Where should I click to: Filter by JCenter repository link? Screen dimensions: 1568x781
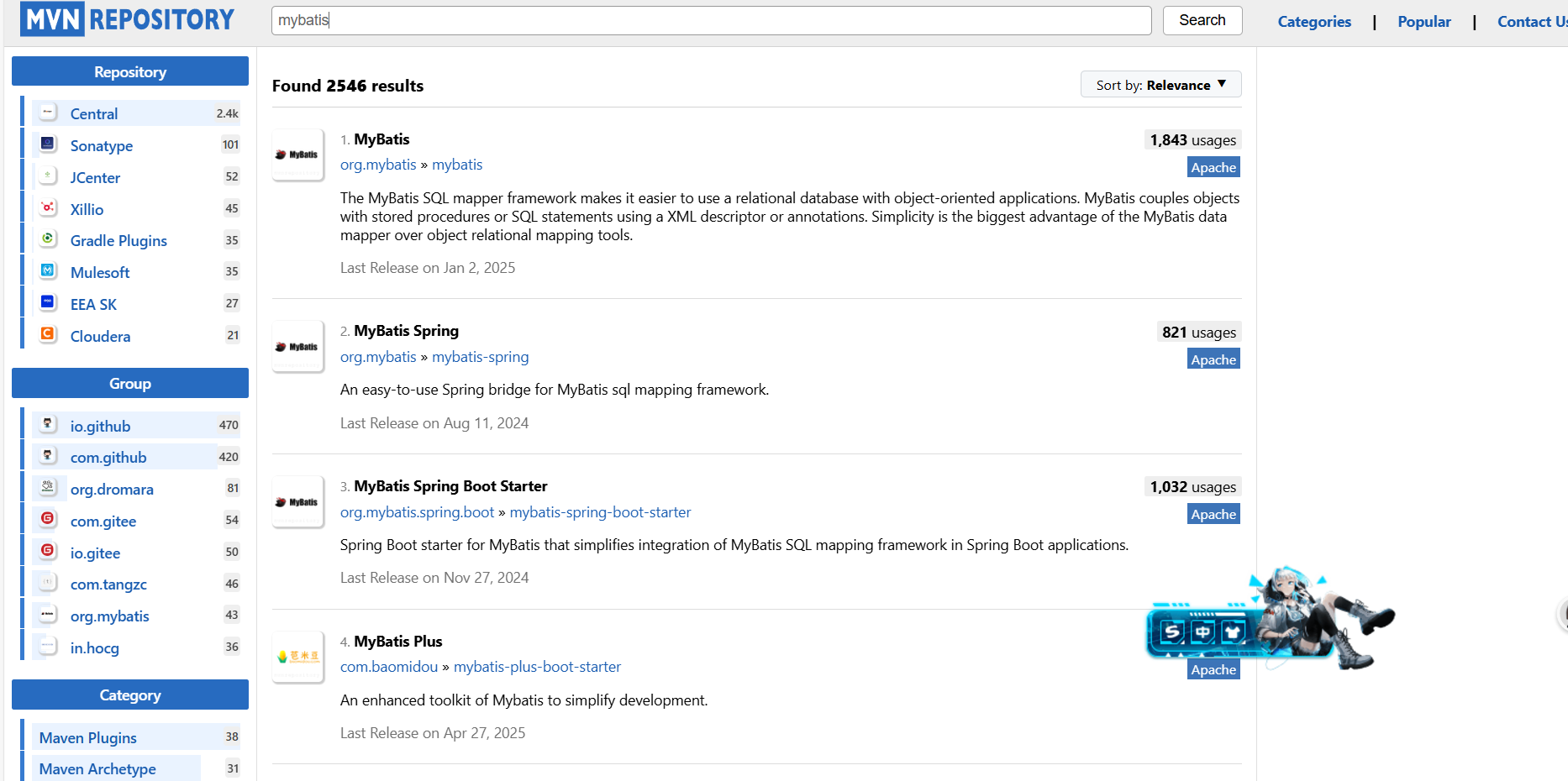tap(95, 177)
